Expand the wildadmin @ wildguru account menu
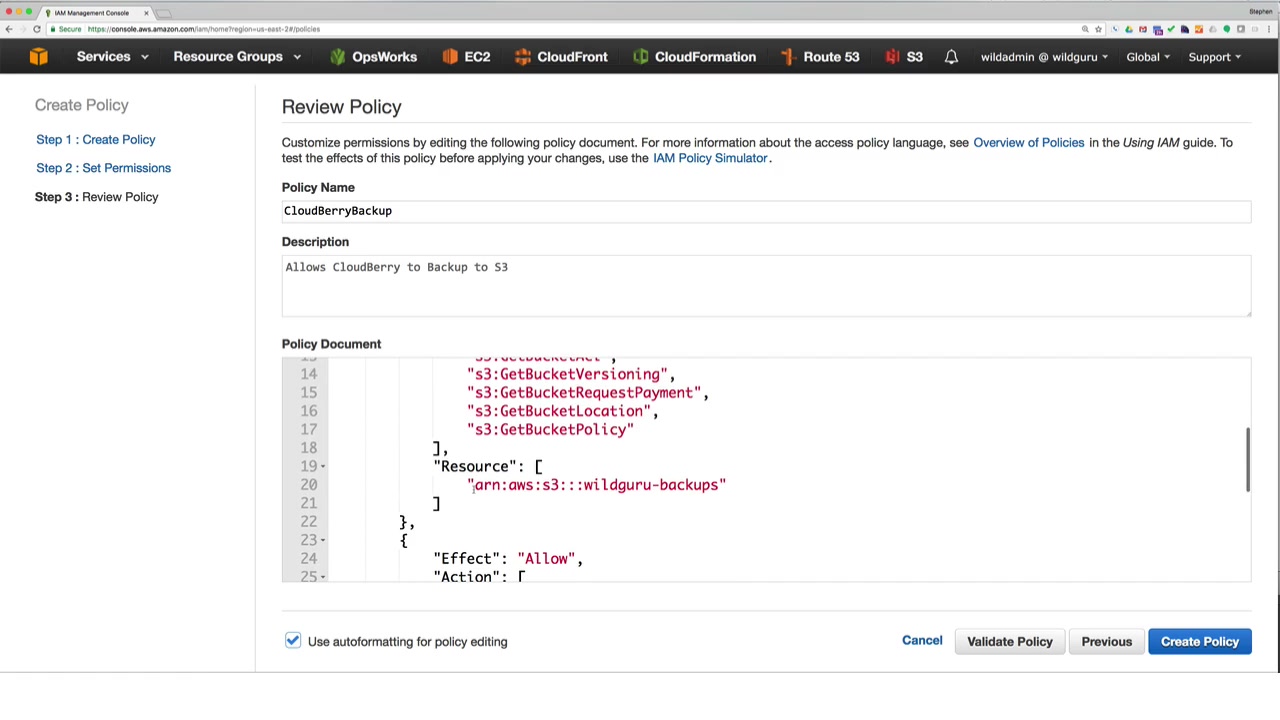 pyautogui.click(x=1043, y=57)
